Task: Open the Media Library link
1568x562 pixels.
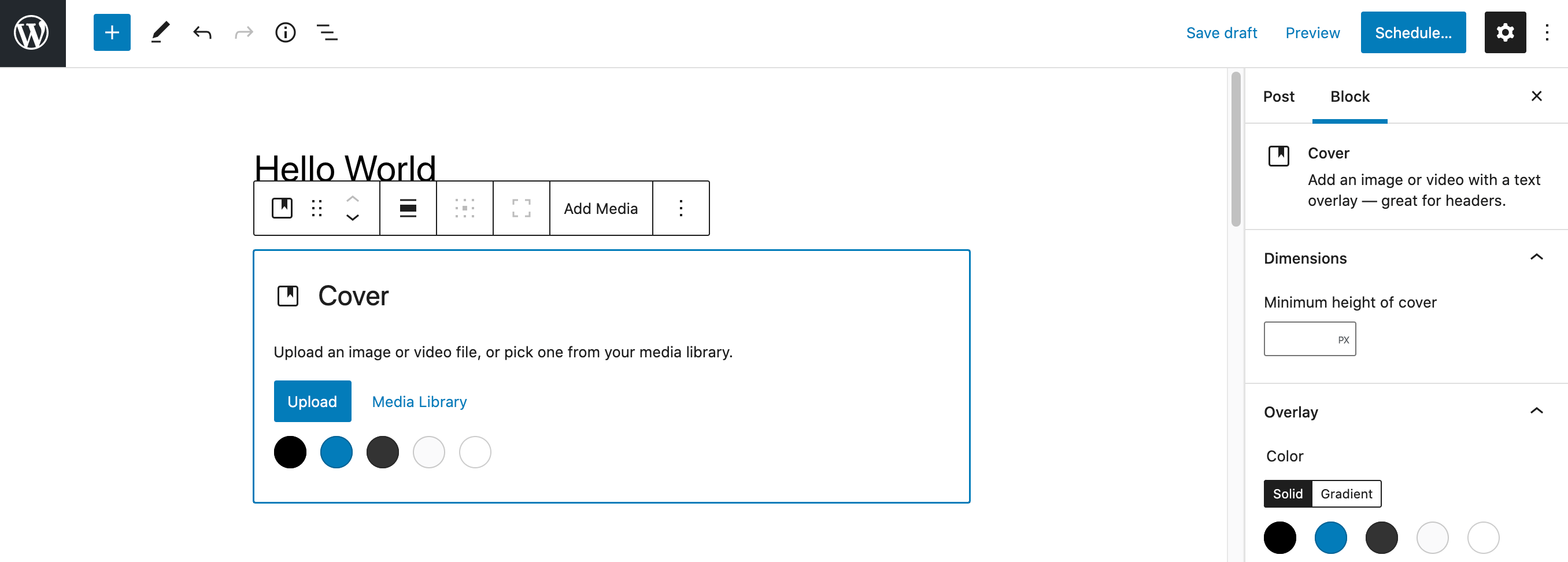Action: pos(419,402)
